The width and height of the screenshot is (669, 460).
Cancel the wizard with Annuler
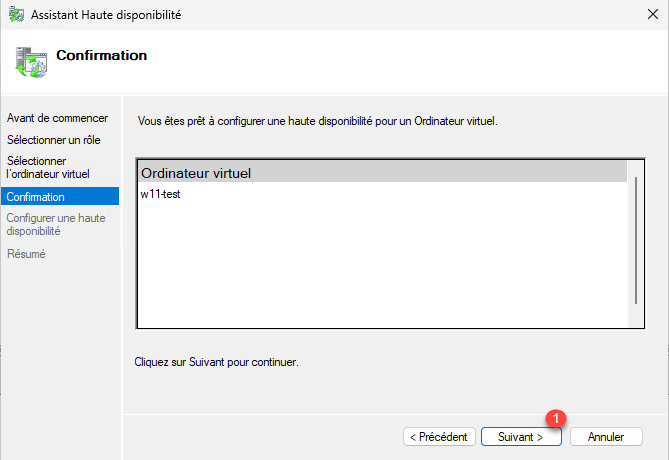click(606, 437)
